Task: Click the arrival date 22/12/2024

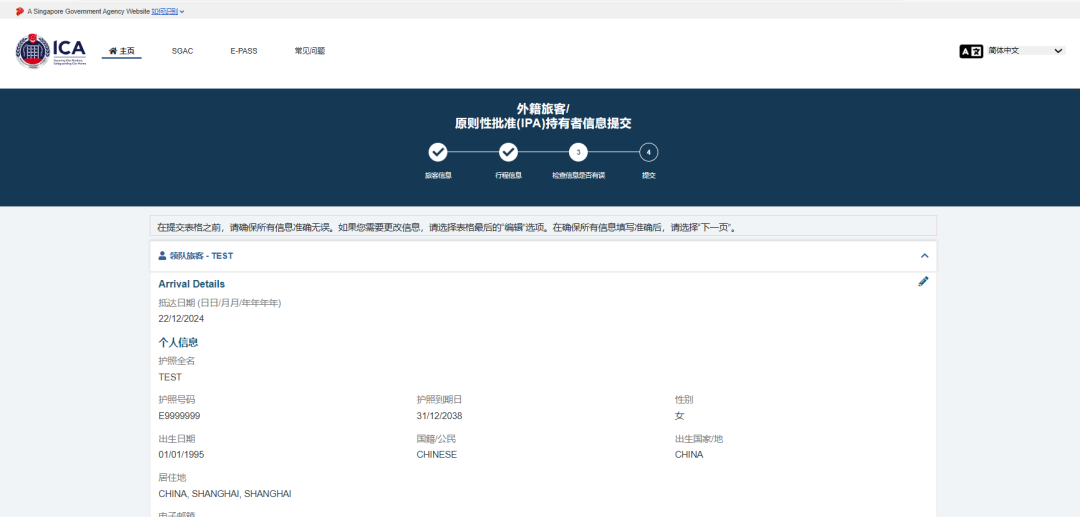Action: (181, 319)
